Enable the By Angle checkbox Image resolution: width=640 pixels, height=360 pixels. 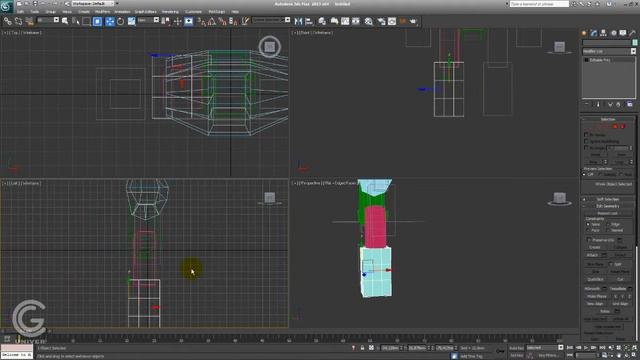click(x=586, y=147)
